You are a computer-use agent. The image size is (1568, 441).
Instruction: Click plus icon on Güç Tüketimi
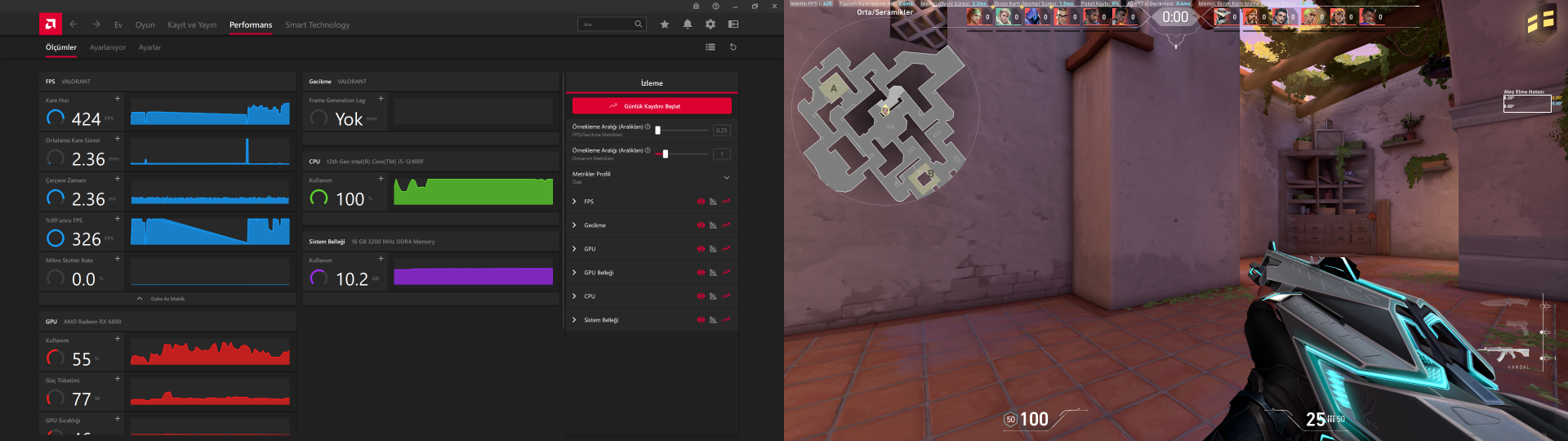118,379
